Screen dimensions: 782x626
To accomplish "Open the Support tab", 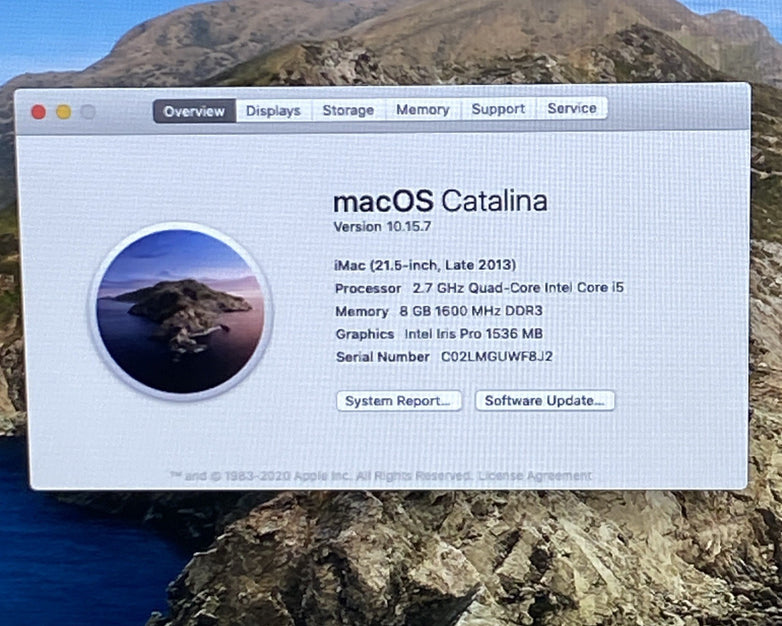I will [x=498, y=109].
